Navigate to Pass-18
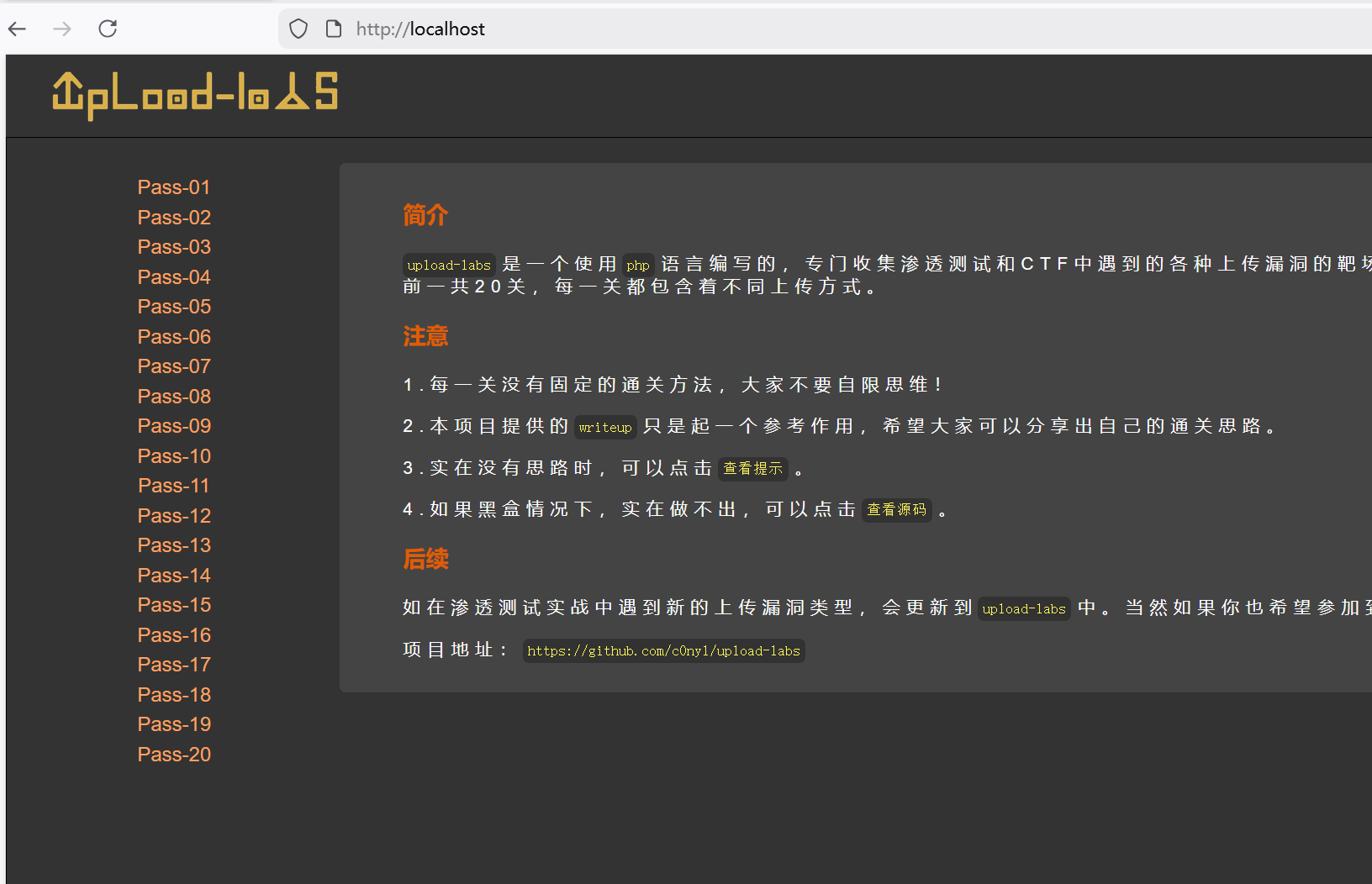 click(x=174, y=695)
